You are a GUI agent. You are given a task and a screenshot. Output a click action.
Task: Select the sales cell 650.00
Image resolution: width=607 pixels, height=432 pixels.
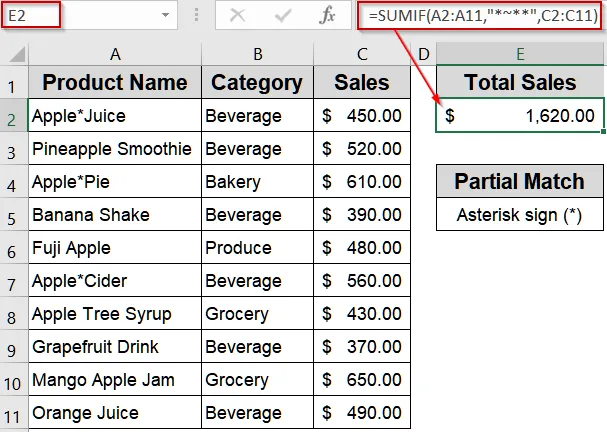point(362,379)
